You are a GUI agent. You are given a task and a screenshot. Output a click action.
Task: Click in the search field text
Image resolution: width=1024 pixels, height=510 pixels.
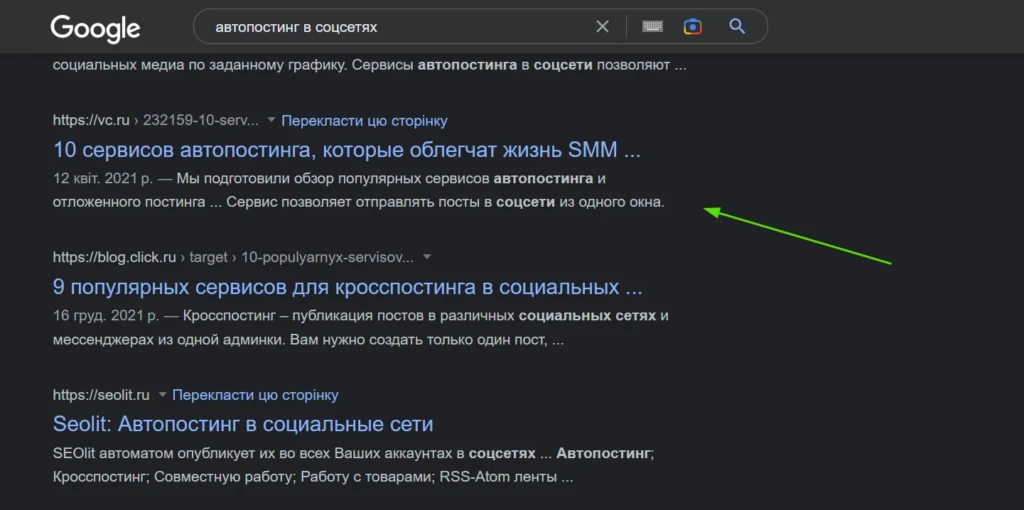coord(296,27)
